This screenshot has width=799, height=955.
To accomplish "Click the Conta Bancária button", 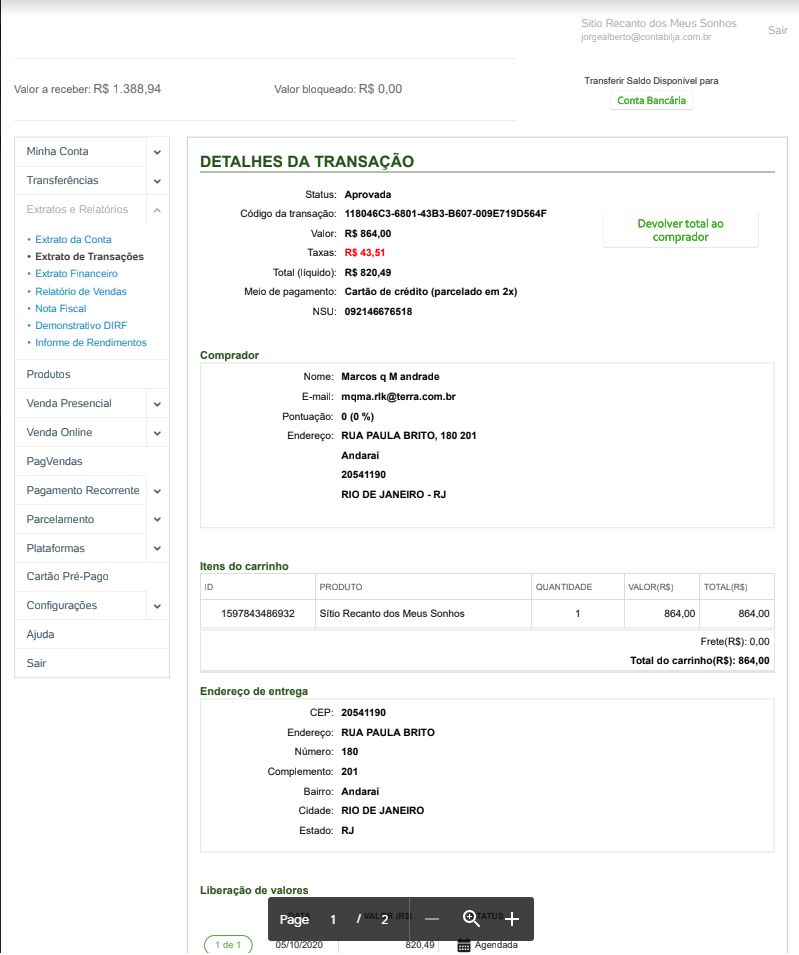I will 651,100.
